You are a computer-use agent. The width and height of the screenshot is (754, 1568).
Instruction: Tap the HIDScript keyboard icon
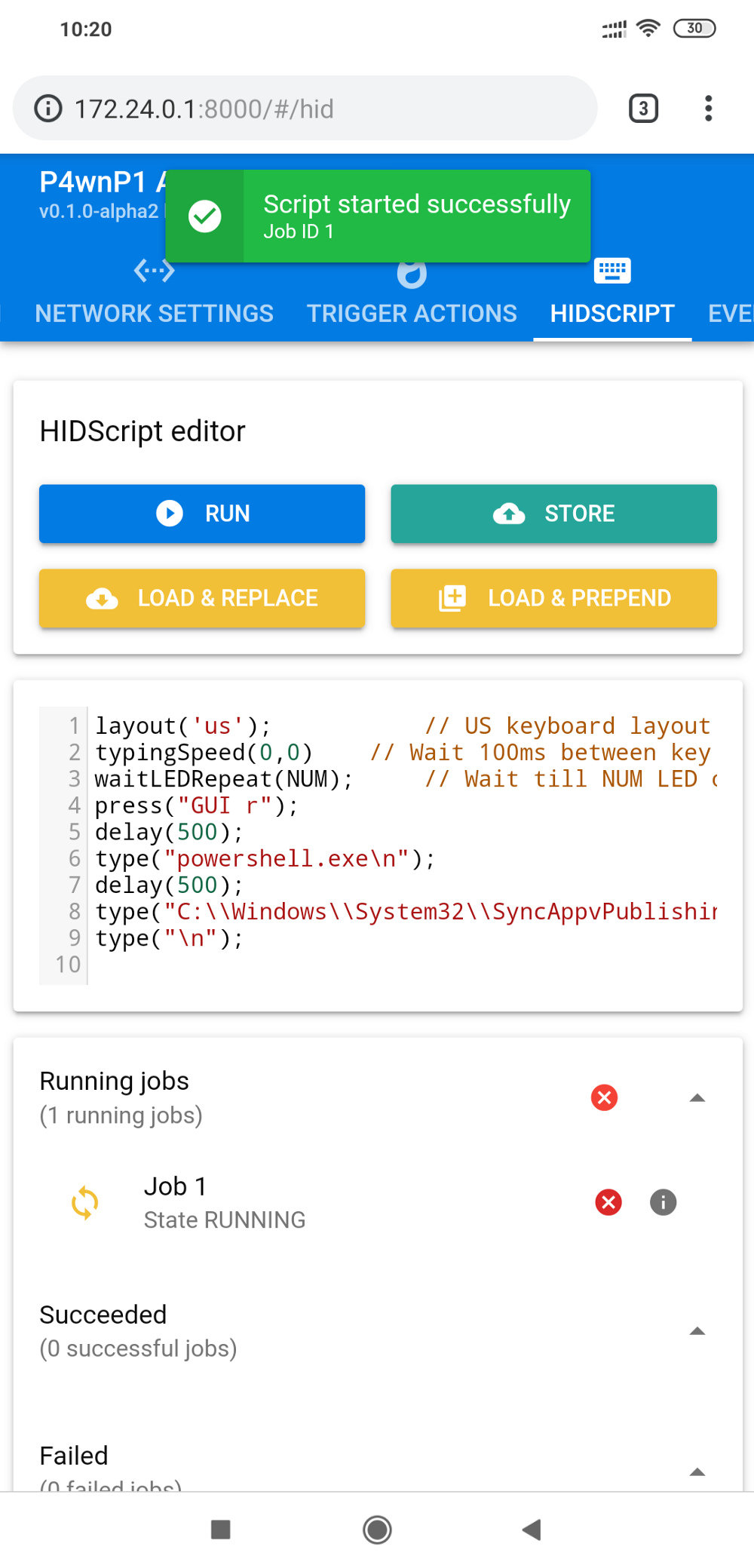click(612, 270)
